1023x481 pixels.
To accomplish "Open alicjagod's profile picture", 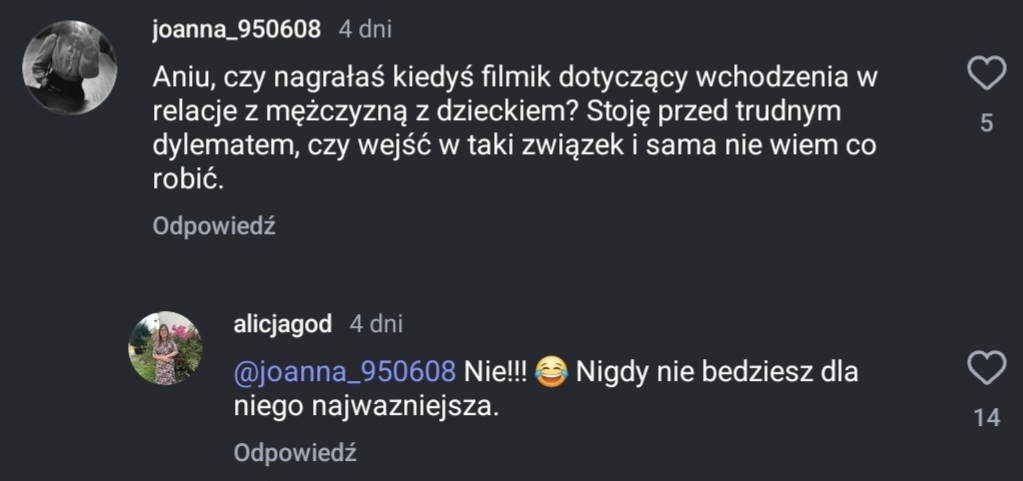I will 166,348.
